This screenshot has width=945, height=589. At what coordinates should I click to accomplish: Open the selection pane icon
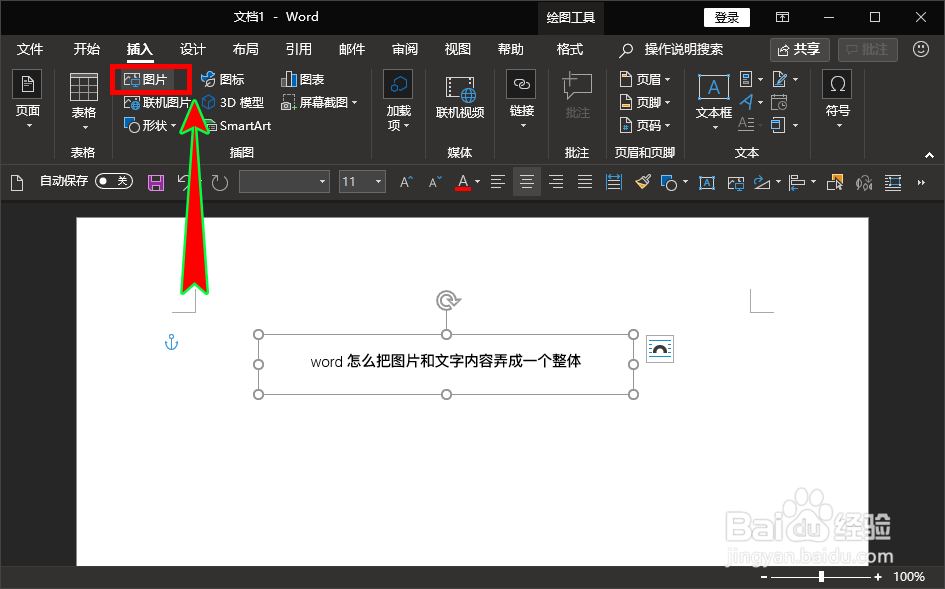835,182
